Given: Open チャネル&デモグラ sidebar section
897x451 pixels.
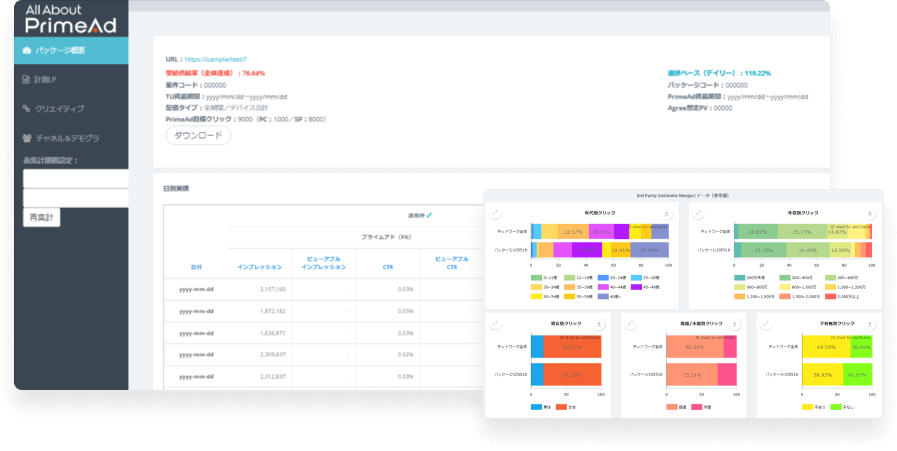Looking at the screenshot, I should [x=71, y=138].
